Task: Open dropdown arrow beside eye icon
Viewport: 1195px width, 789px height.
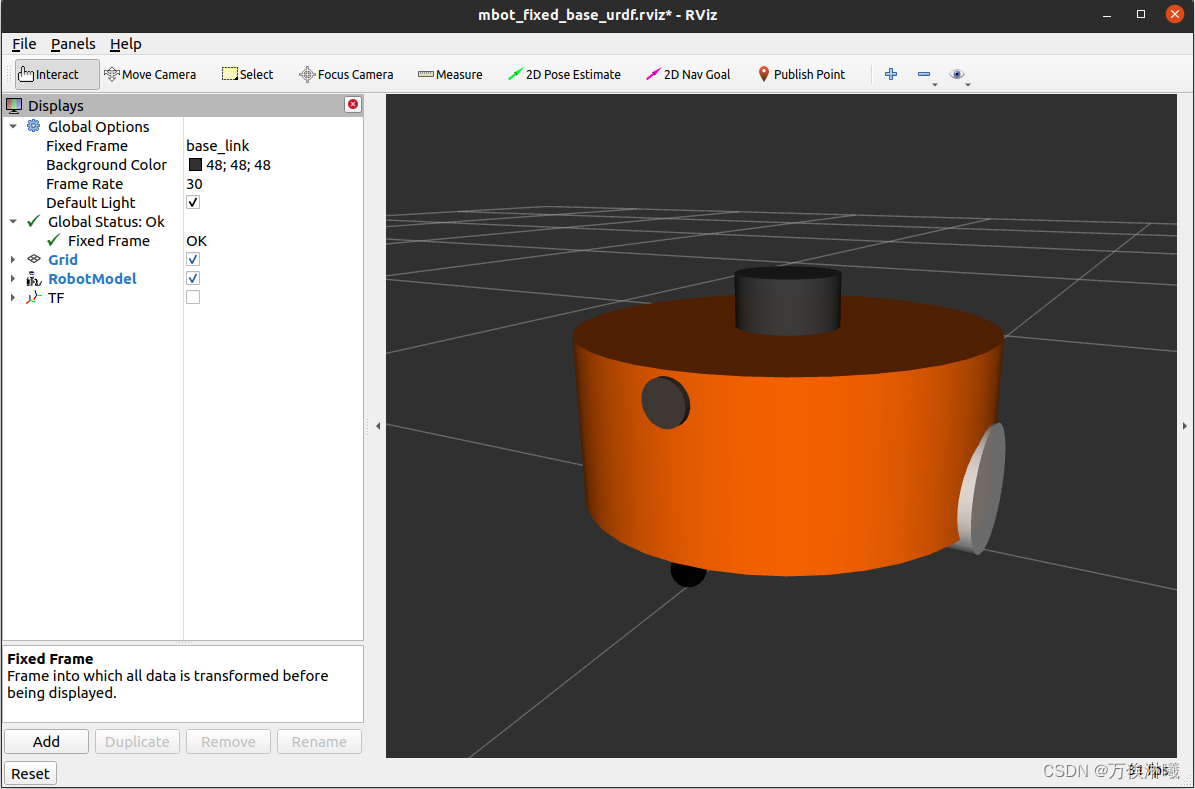Action: click(968, 85)
